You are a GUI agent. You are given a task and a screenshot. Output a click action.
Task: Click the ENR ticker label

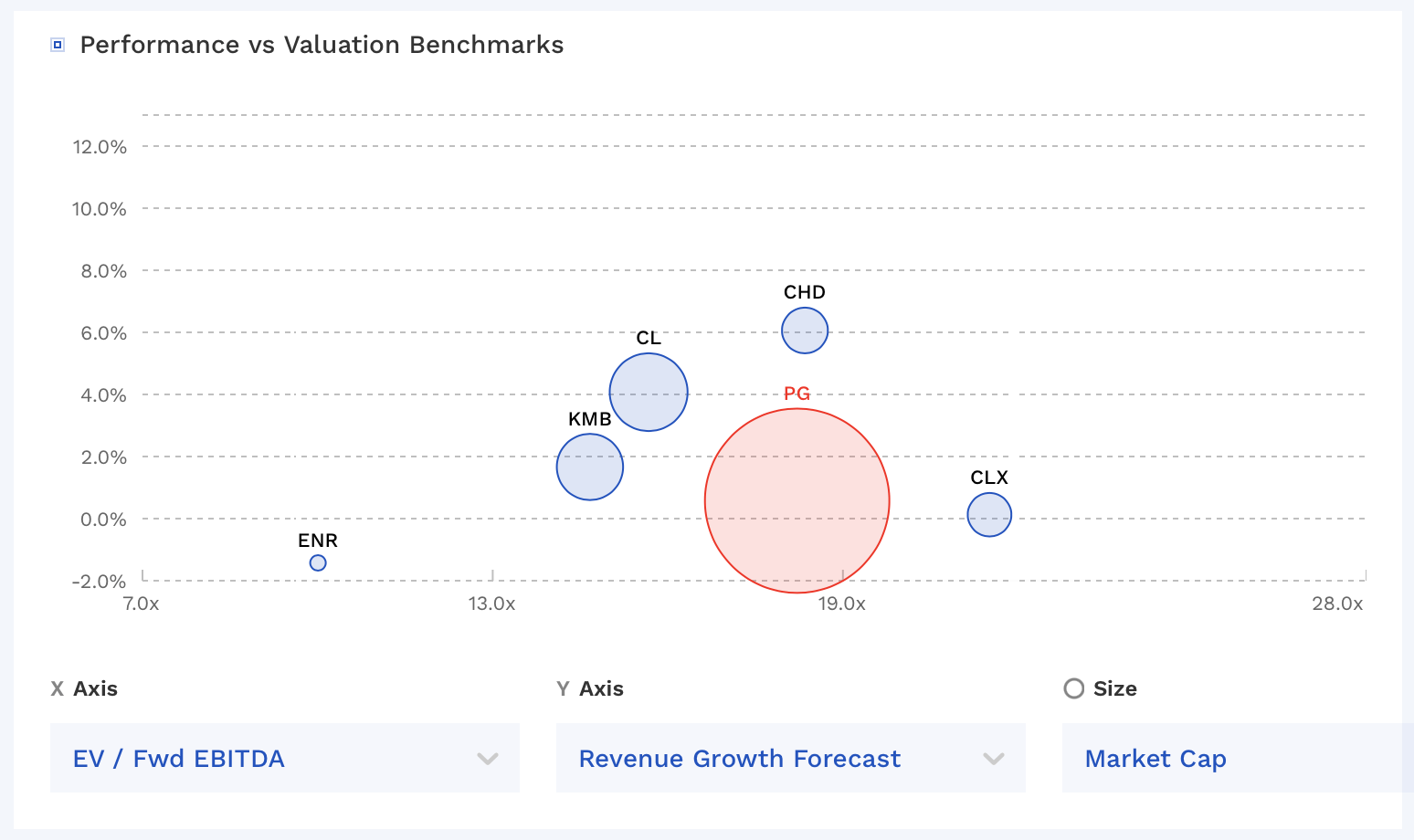tap(318, 541)
